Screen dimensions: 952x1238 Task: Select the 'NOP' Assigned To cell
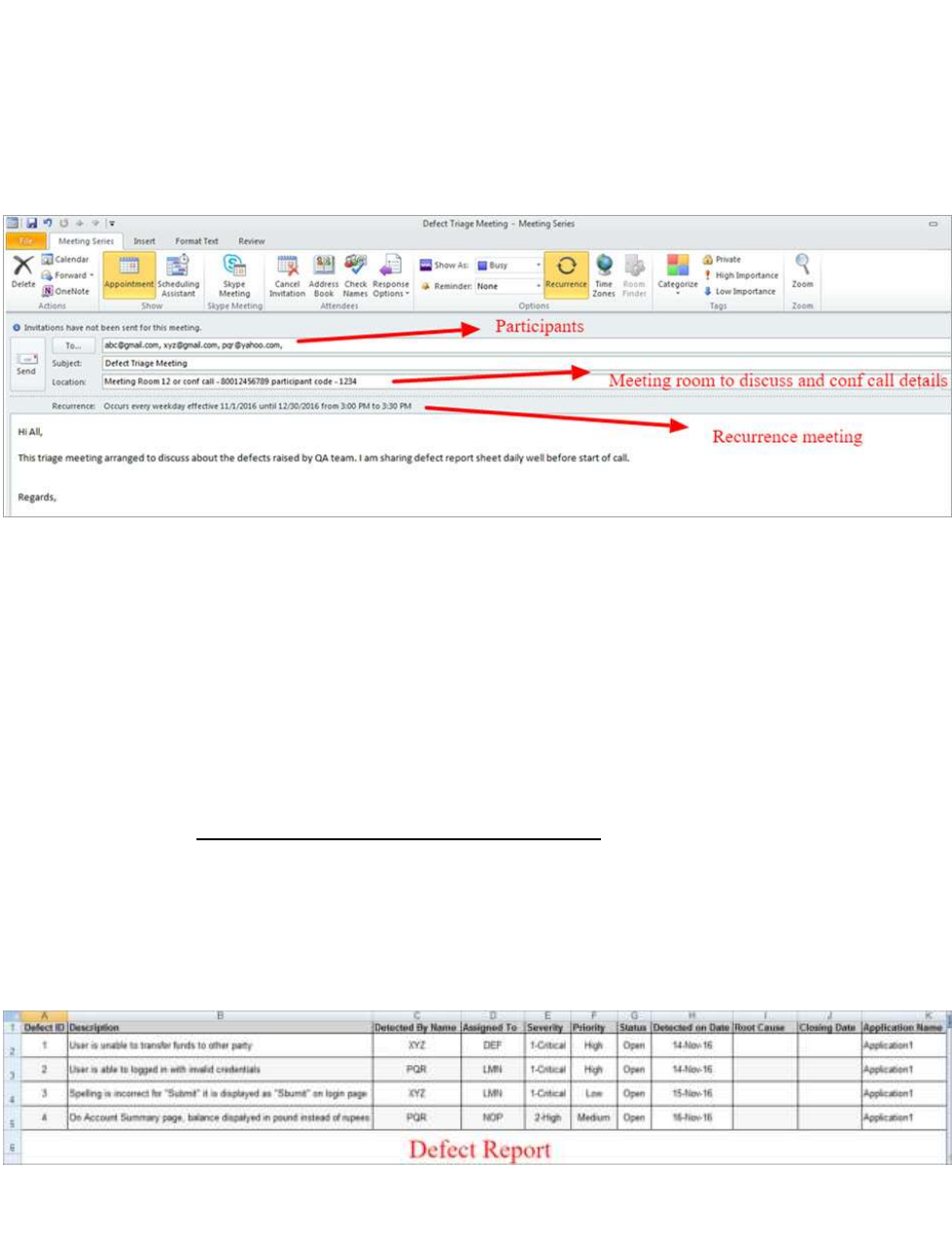492,1117
